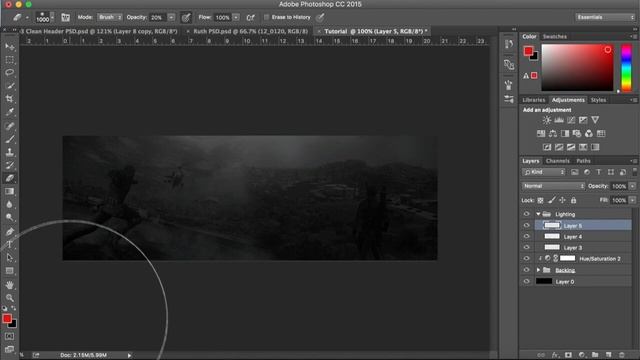Screen dimensions: 640x360
Task: Select the Gradient tool
Action: point(9,191)
